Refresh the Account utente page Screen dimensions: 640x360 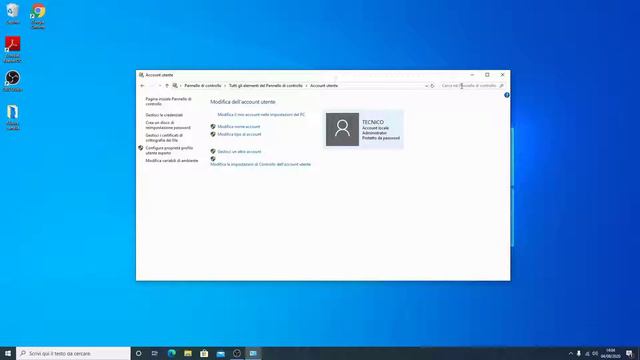point(433,86)
